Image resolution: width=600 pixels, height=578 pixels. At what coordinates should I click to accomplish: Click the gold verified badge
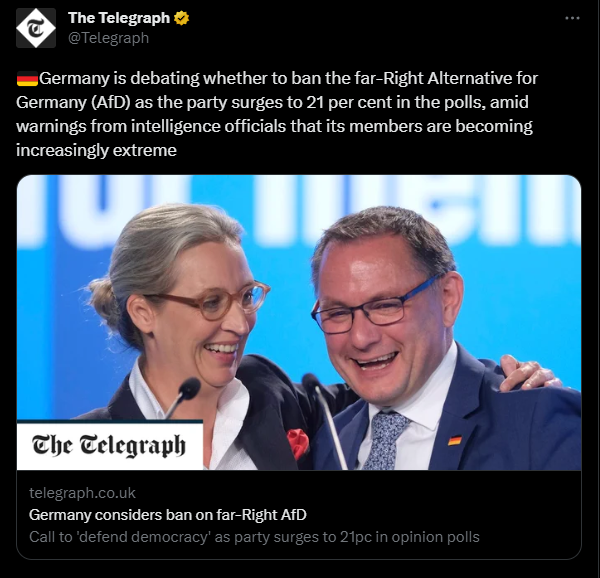181,18
